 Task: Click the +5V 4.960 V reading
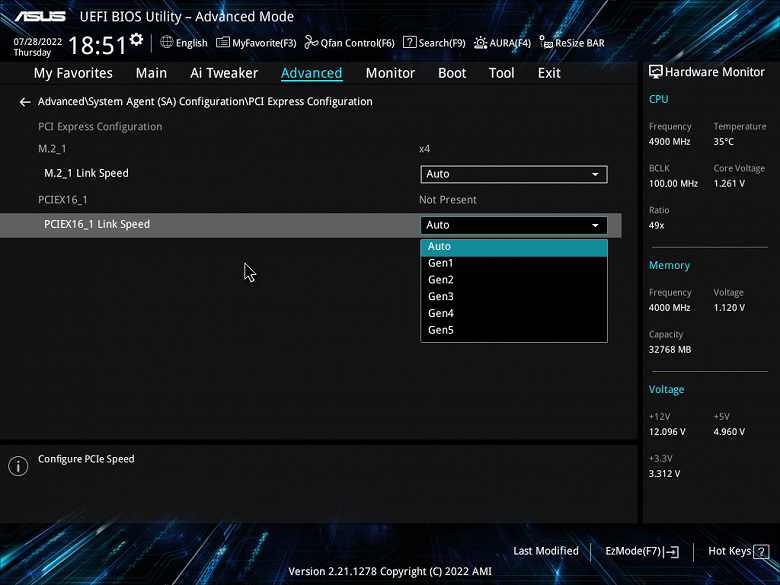coord(729,432)
